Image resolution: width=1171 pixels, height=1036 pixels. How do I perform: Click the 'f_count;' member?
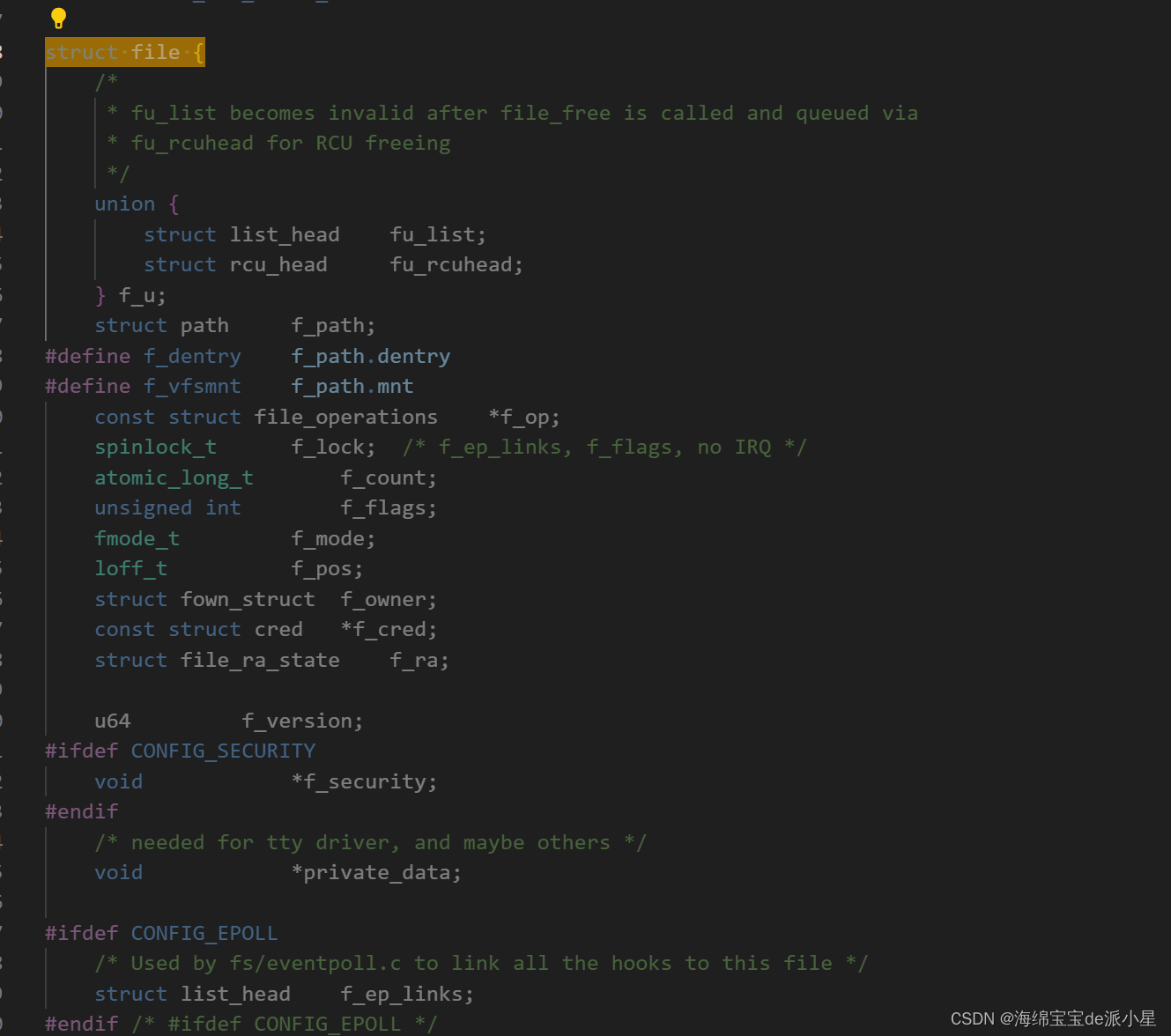[x=389, y=477]
